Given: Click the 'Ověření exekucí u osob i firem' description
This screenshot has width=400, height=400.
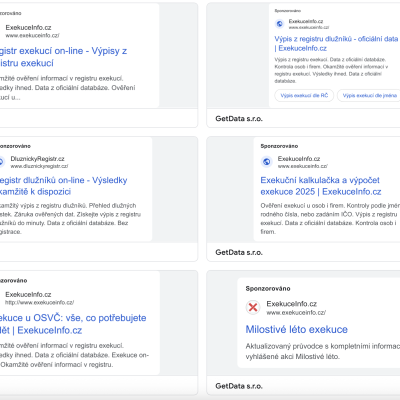Looking at the screenshot, I should pyautogui.click(x=330, y=219).
